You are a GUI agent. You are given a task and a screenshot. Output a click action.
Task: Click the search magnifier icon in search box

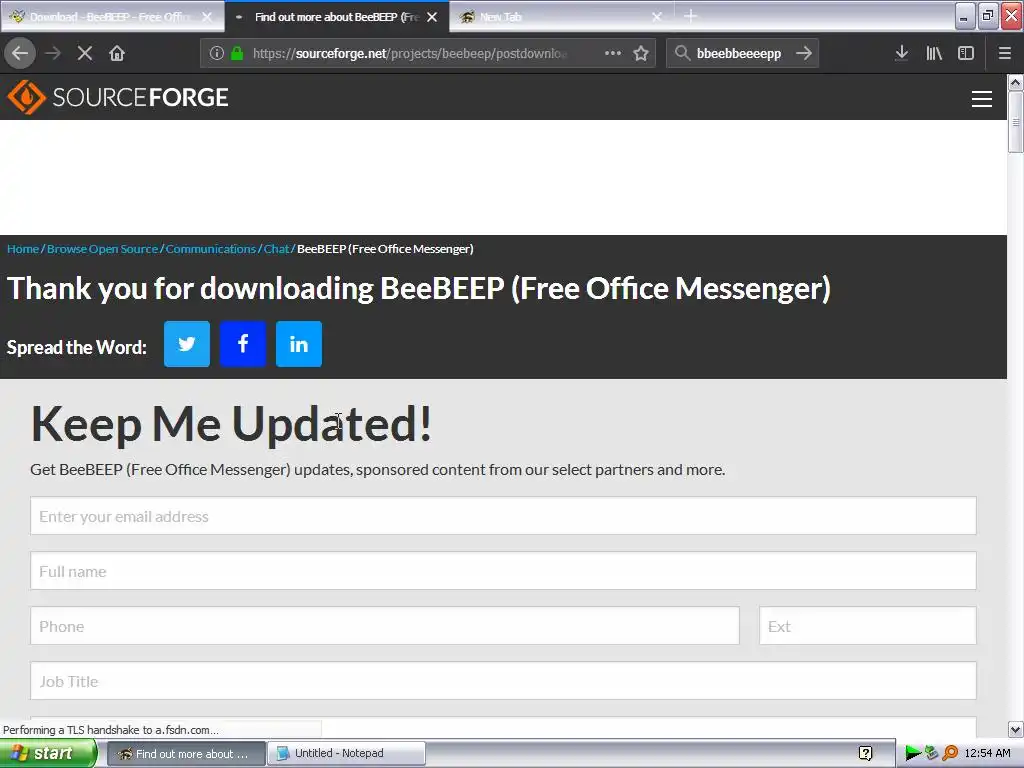click(x=682, y=53)
